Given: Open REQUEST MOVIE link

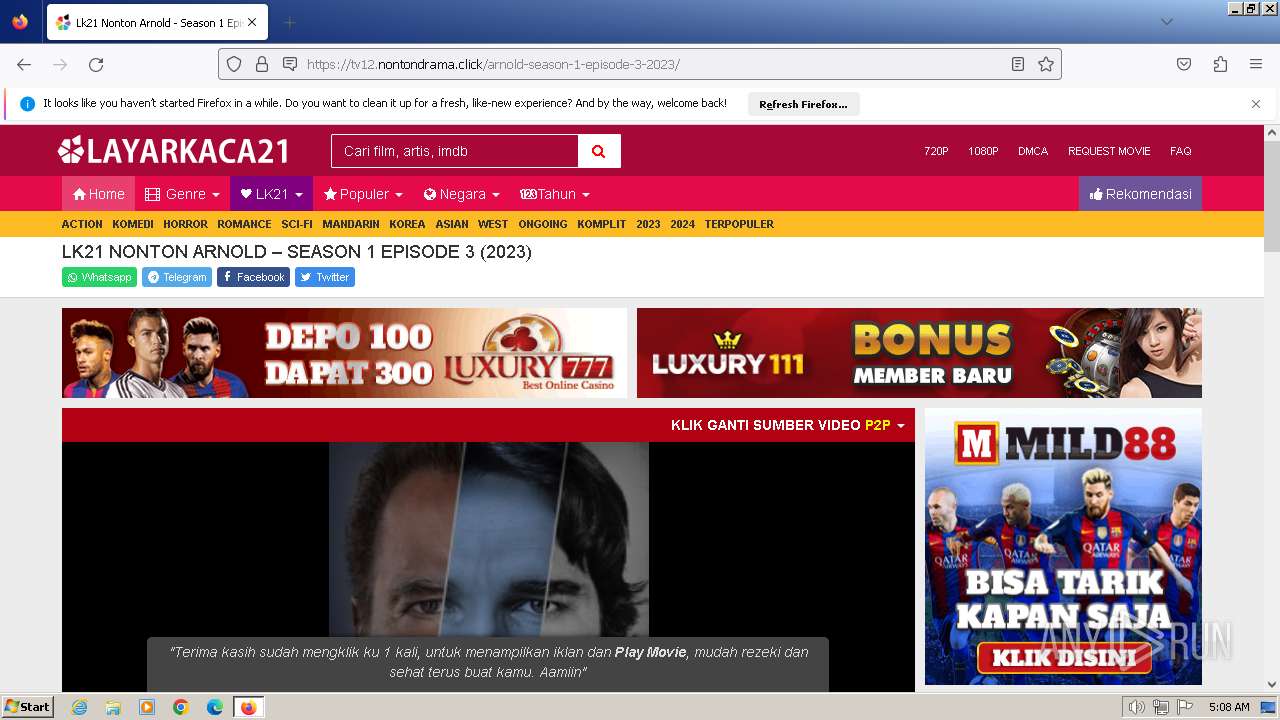Looking at the screenshot, I should pyautogui.click(x=1109, y=151).
